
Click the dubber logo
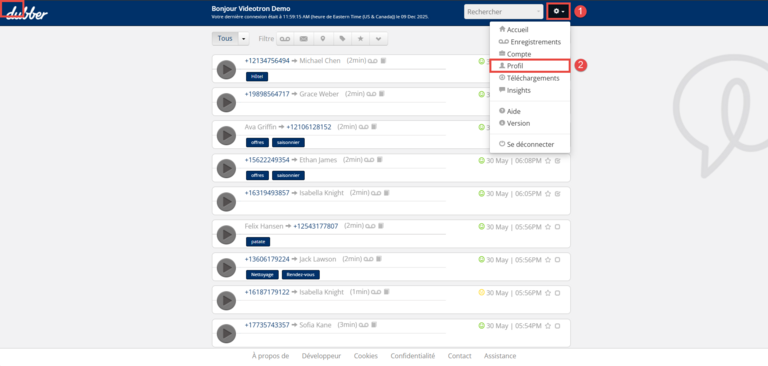27,12
